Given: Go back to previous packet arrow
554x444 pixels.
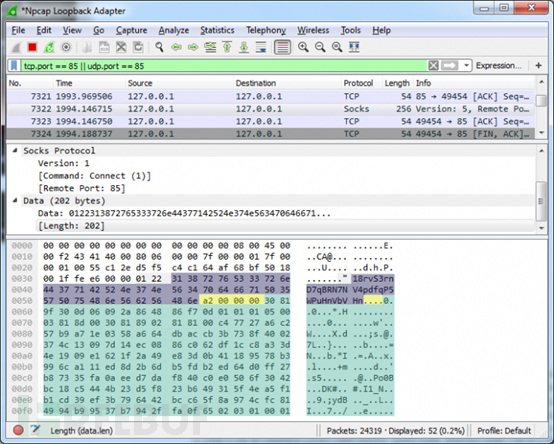Looking at the screenshot, I should coord(176,47).
